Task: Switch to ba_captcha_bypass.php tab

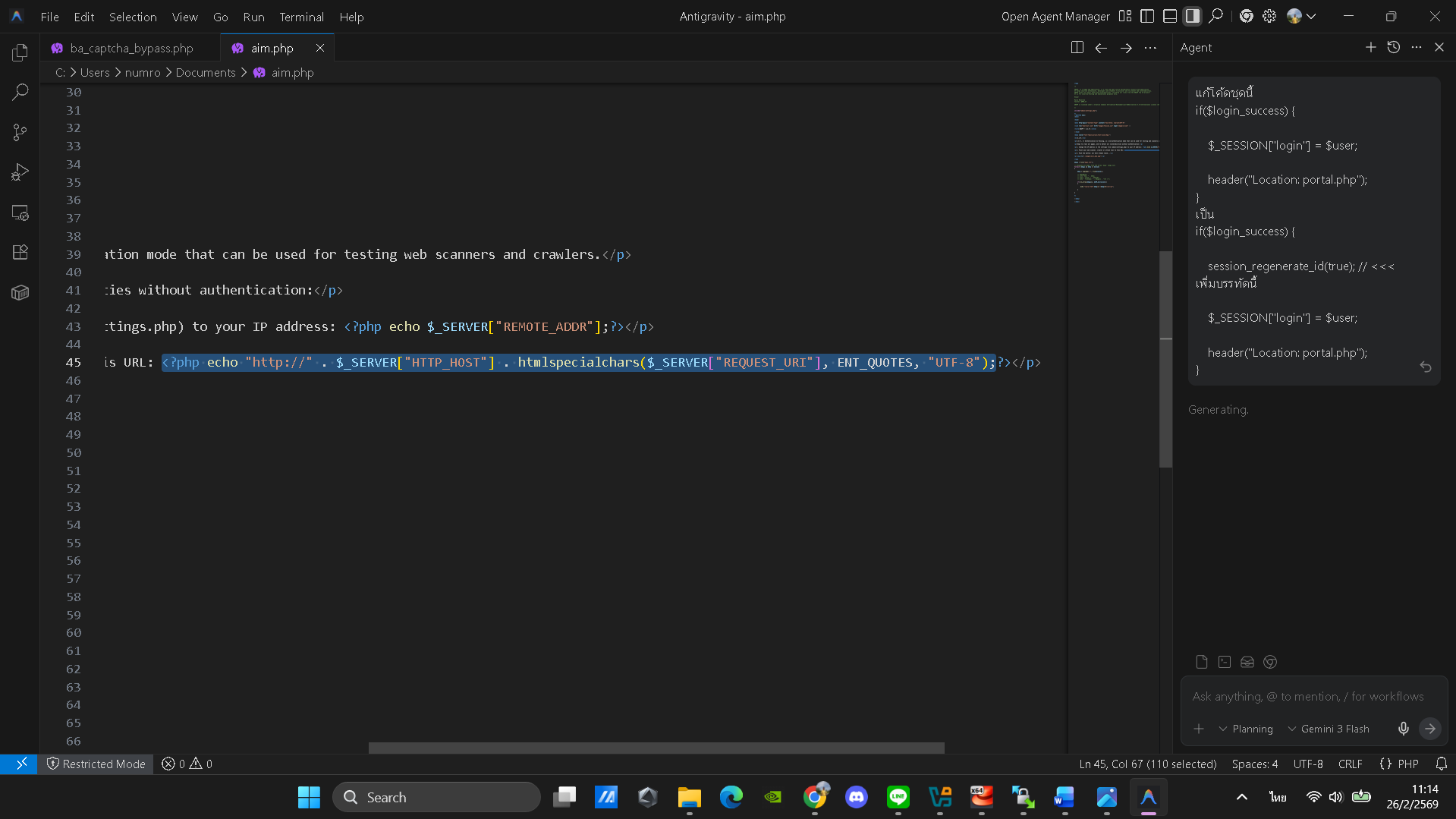Action: (131, 48)
